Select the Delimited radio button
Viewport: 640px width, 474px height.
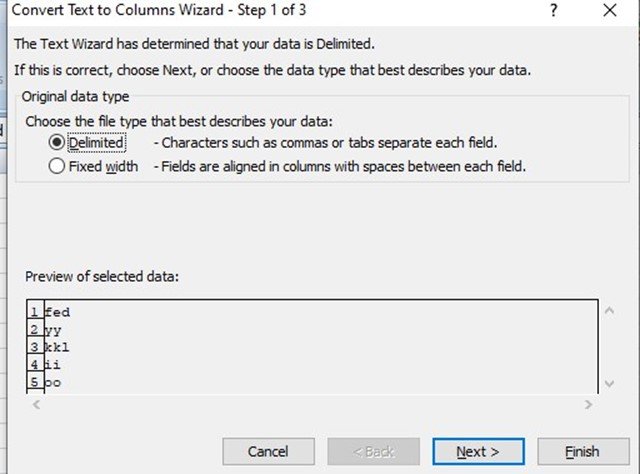pyautogui.click(x=56, y=142)
